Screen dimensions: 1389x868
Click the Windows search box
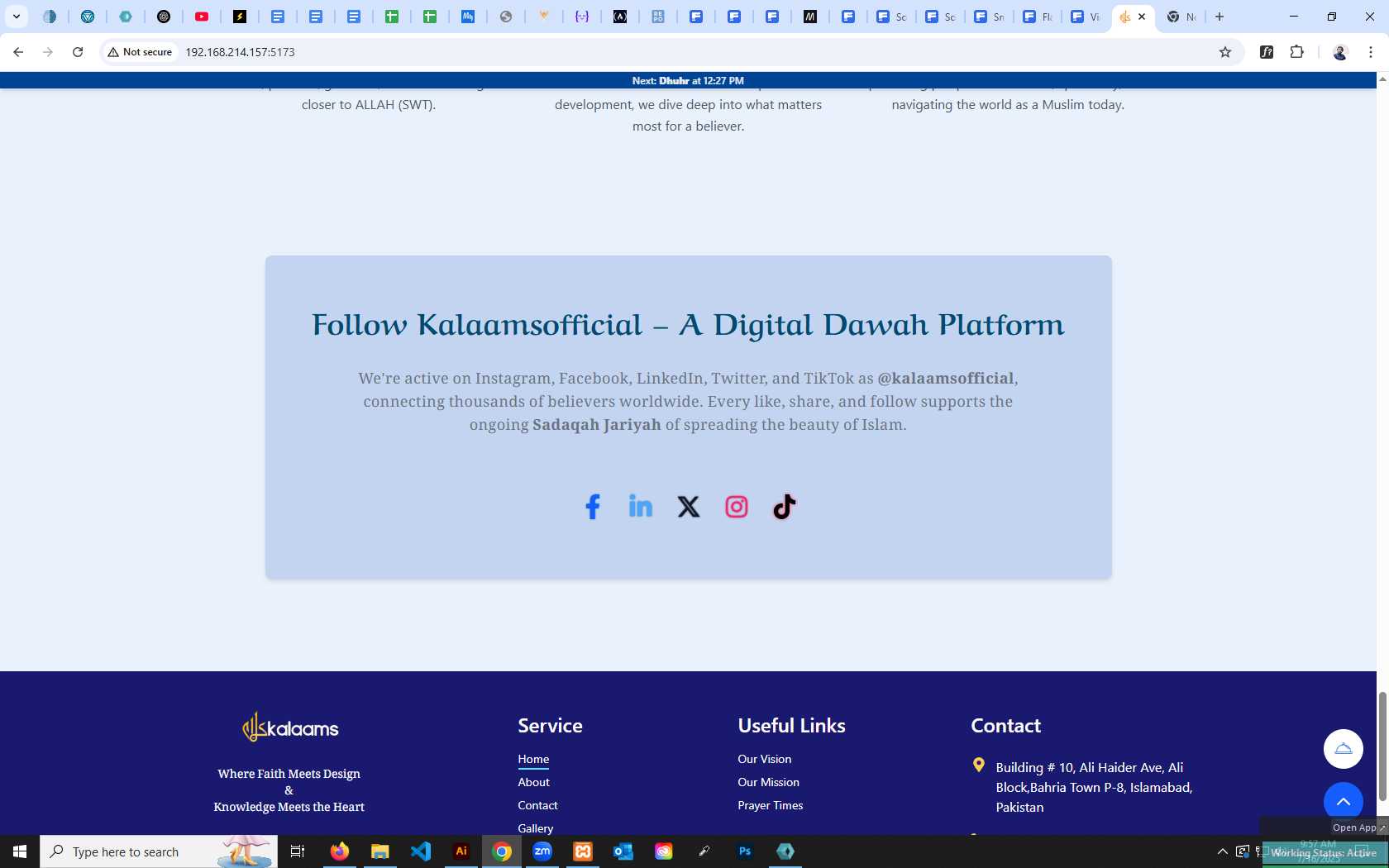point(159,851)
